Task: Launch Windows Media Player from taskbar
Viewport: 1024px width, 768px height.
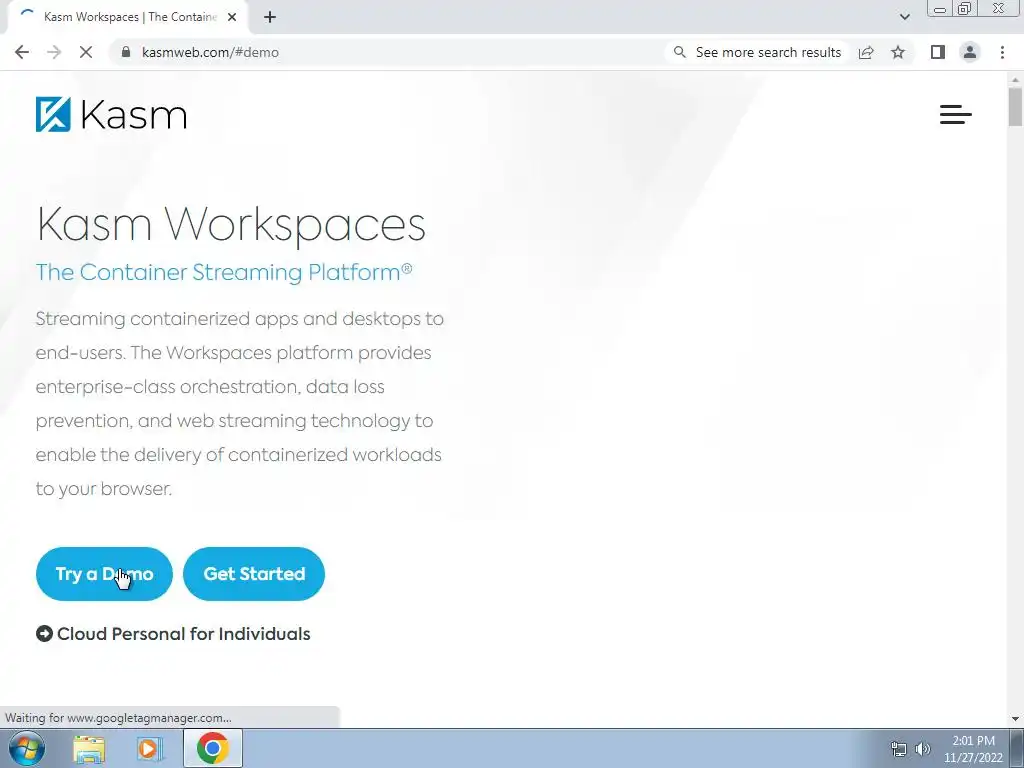Action: (150, 749)
